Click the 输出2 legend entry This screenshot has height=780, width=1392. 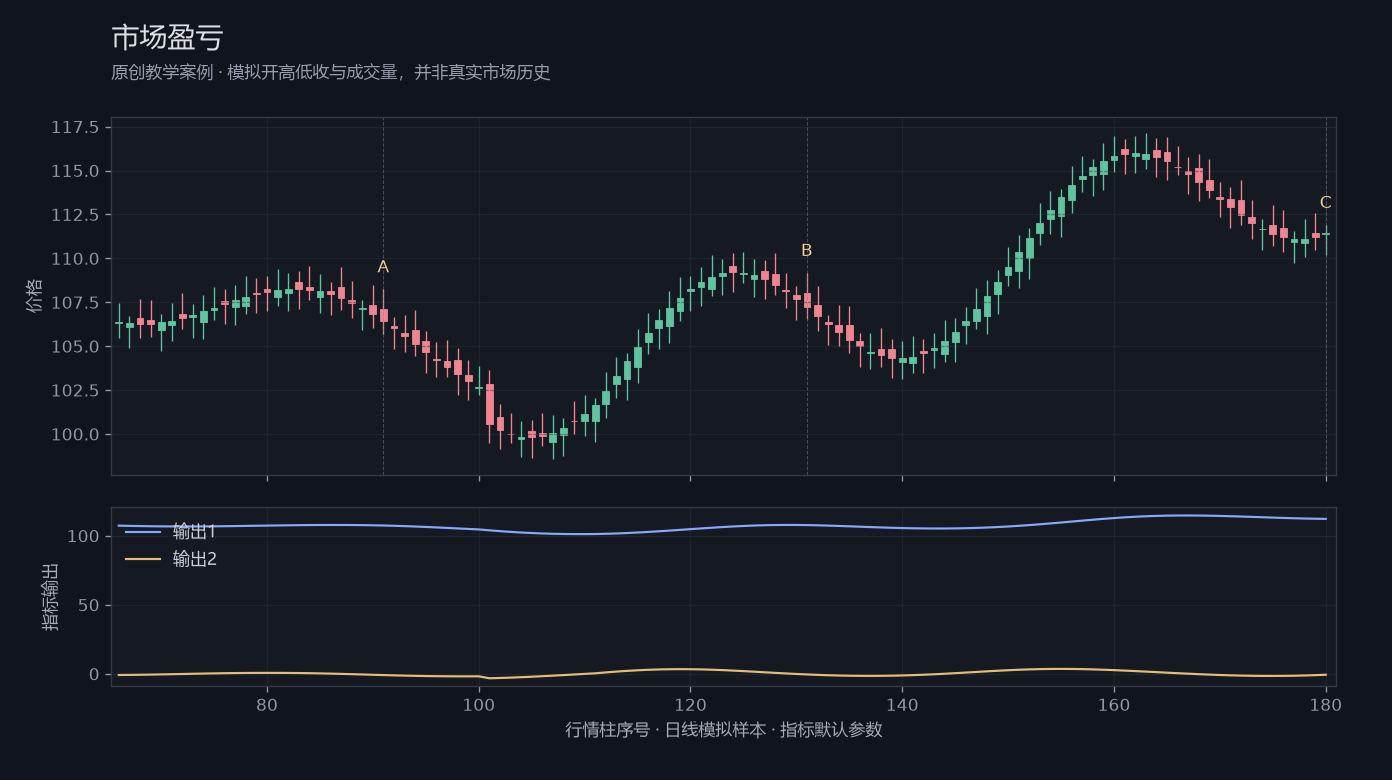(170, 559)
